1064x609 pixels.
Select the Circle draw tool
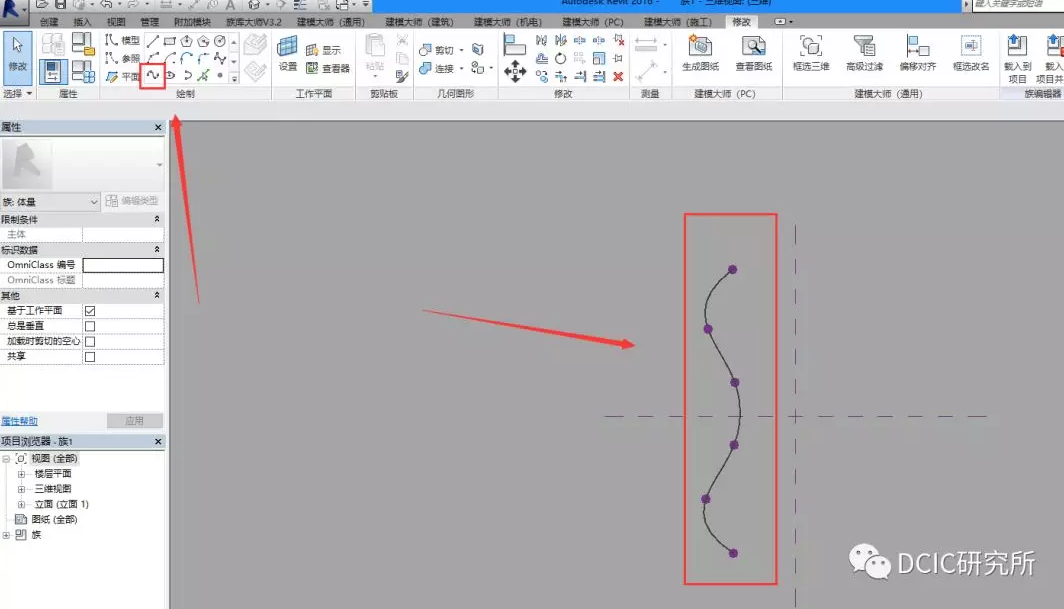pos(220,41)
